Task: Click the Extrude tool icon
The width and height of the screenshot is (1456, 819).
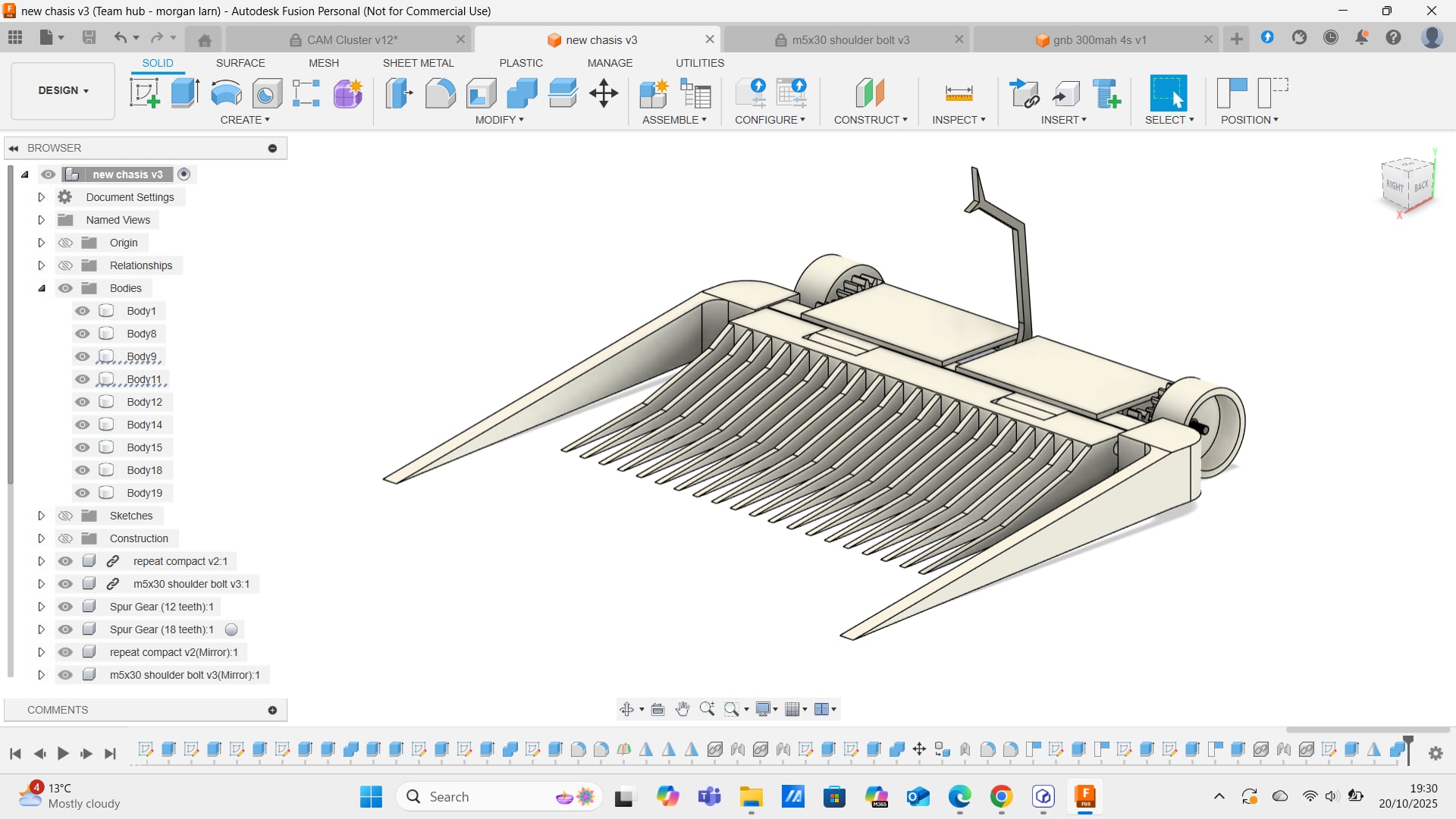Action: point(185,93)
